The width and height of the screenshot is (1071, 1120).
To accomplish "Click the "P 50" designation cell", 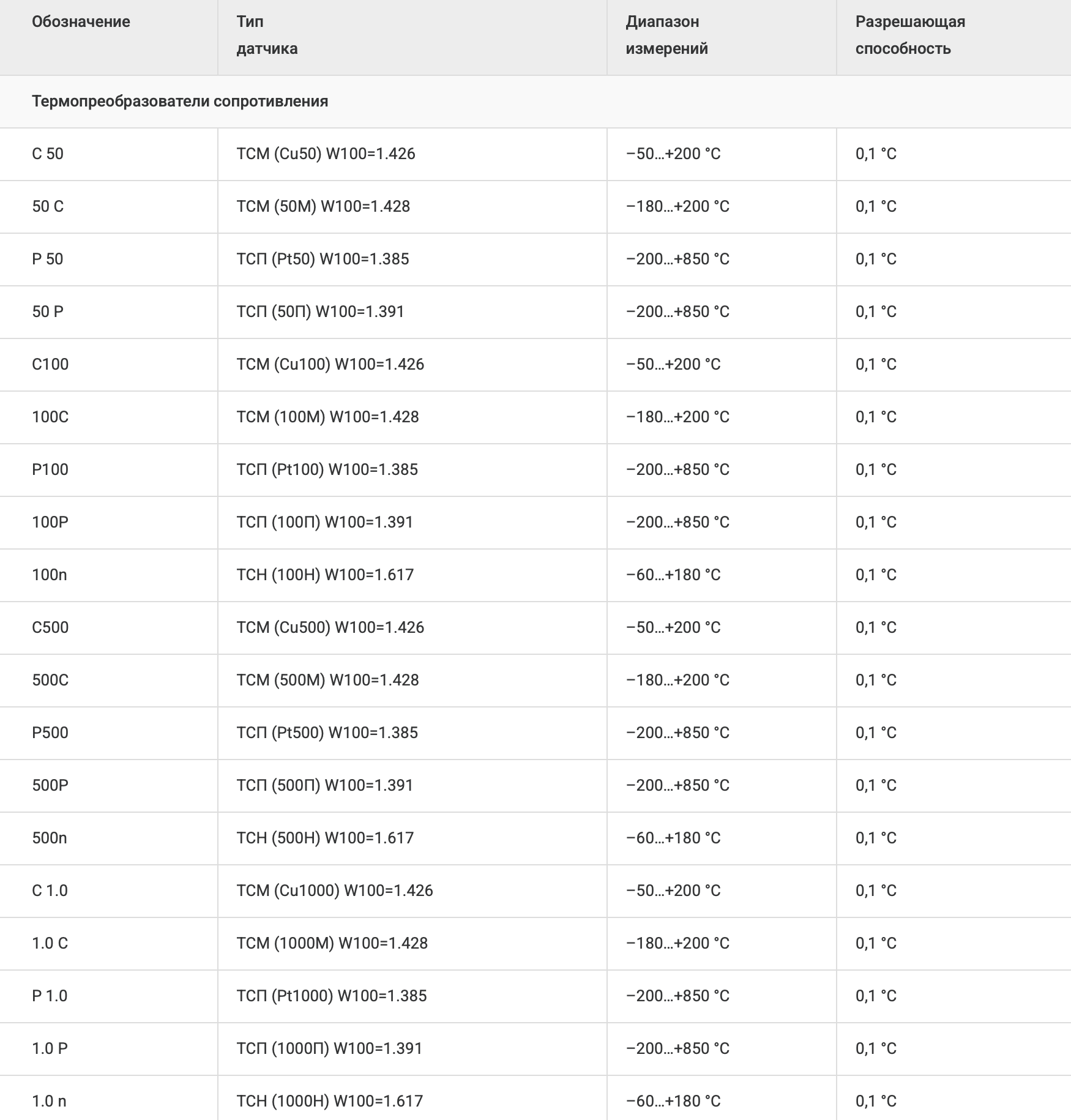I will point(48,259).
